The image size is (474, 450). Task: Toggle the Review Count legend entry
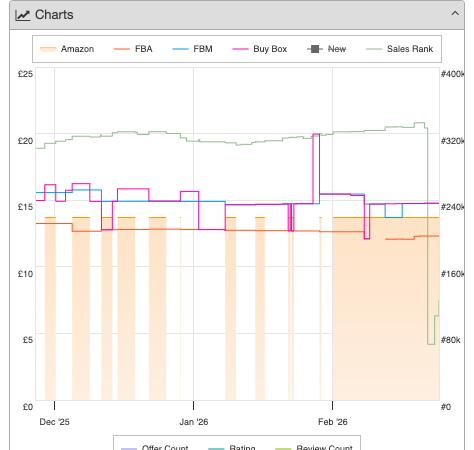tap(314, 447)
